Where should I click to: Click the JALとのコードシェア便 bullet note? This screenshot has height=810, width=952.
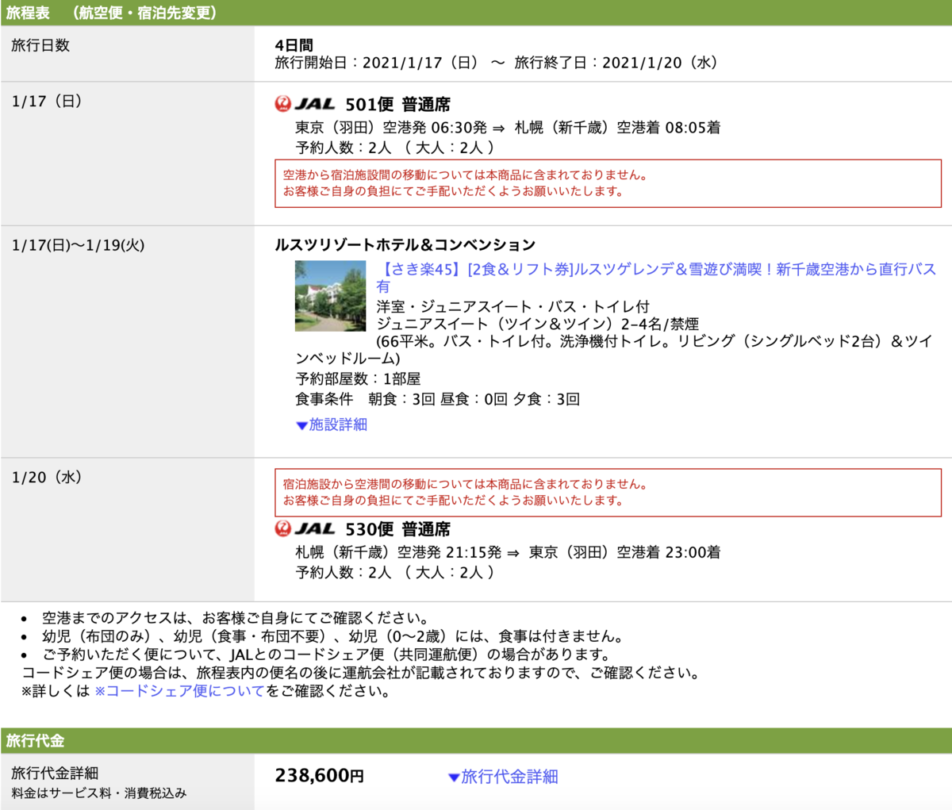pyautogui.click(x=326, y=655)
